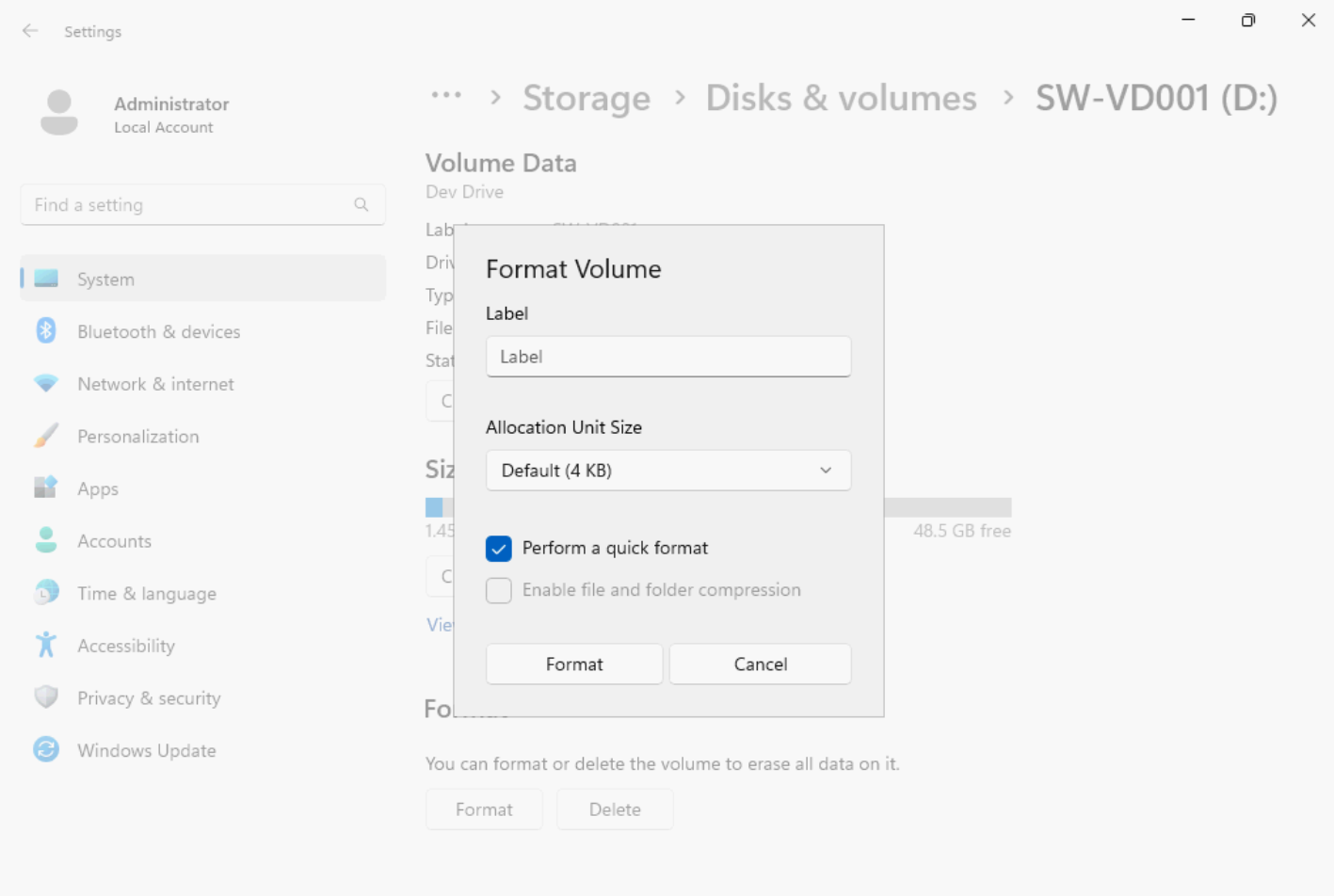Image resolution: width=1334 pixels, height=896 pixels.
Task: Click the Accounts person icon
Action: [x=45, y=540]
